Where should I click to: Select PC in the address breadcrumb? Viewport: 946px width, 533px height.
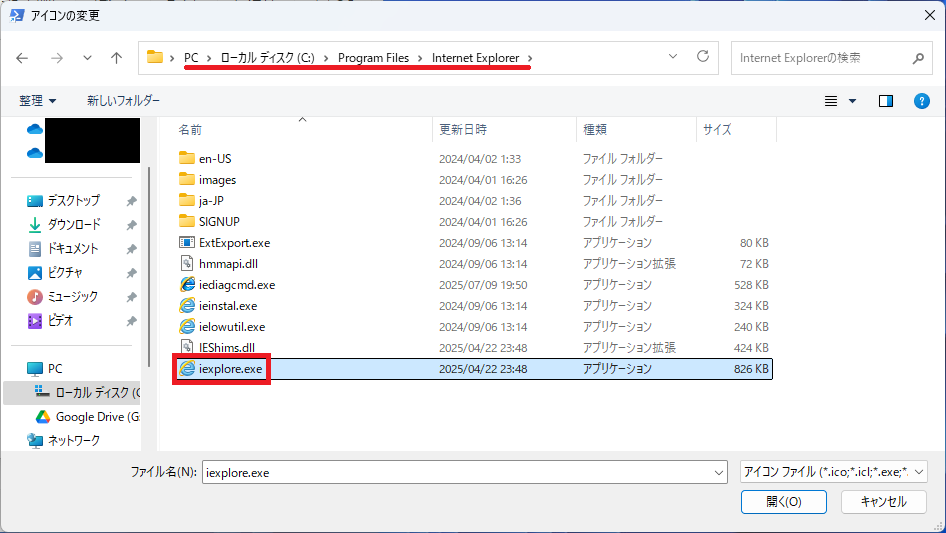pos(191,58)
